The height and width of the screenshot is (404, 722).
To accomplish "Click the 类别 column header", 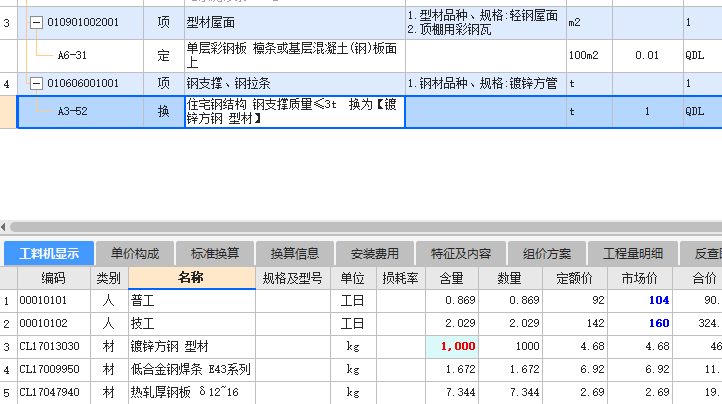I will (109, 278).
